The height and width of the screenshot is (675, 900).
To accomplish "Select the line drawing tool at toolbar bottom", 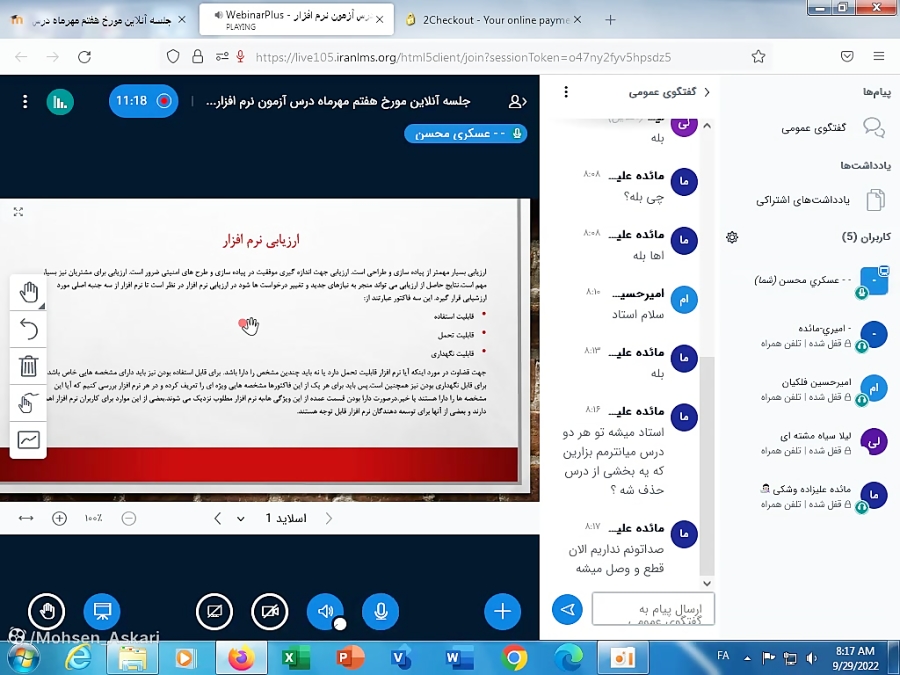I will [29, 433].
